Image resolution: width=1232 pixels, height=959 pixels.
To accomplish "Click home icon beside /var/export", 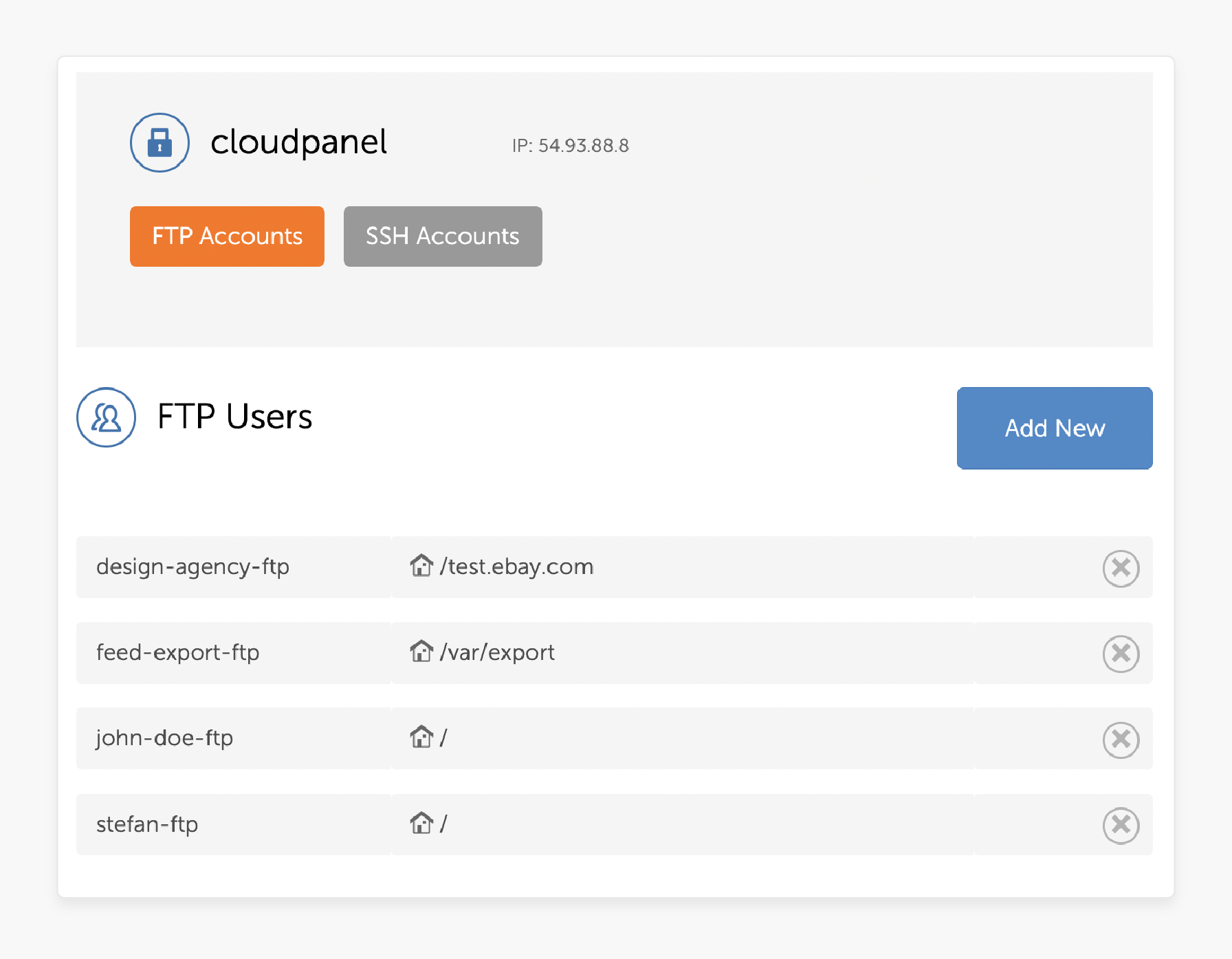I will [421, 650].
